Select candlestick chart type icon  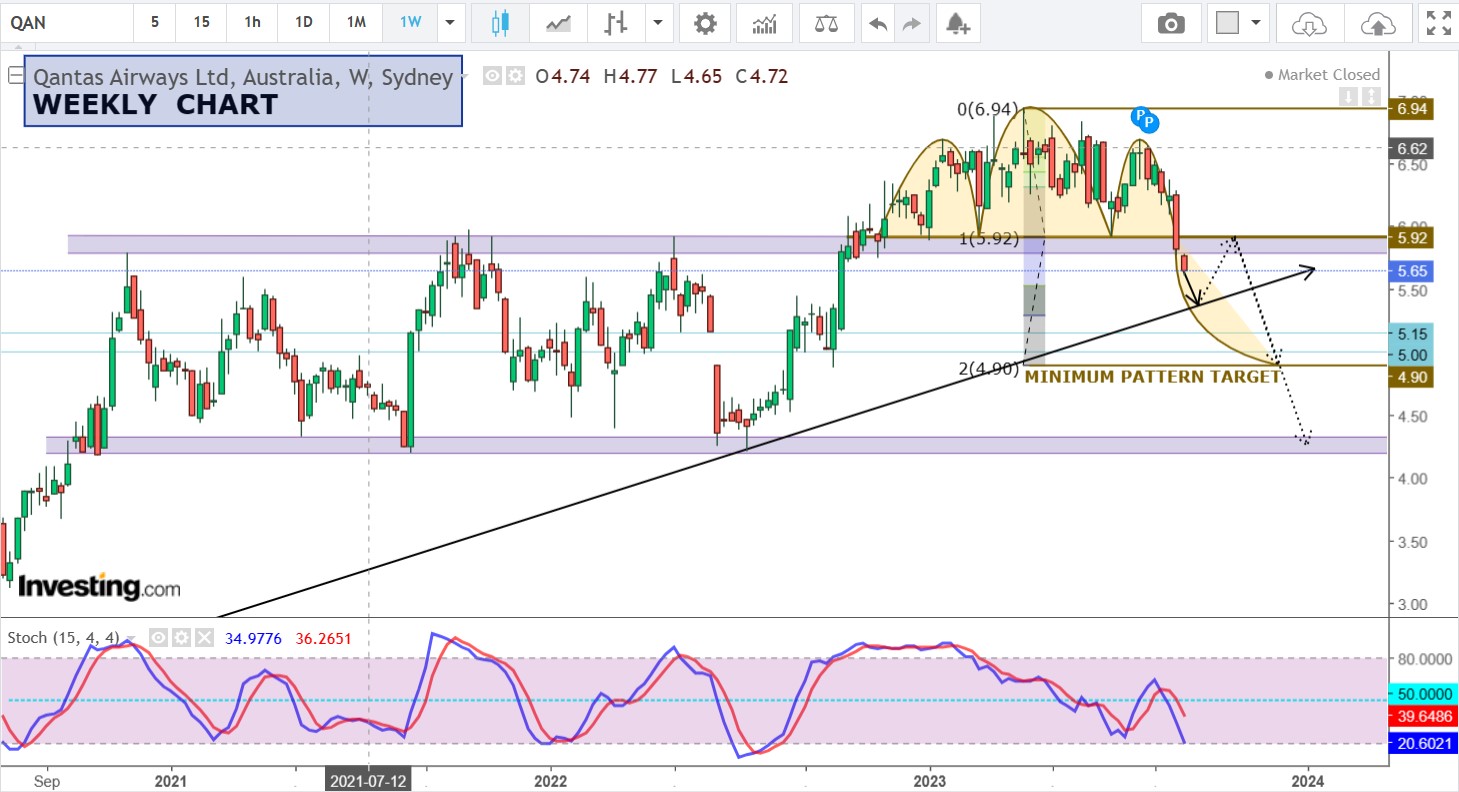point(502,22)
